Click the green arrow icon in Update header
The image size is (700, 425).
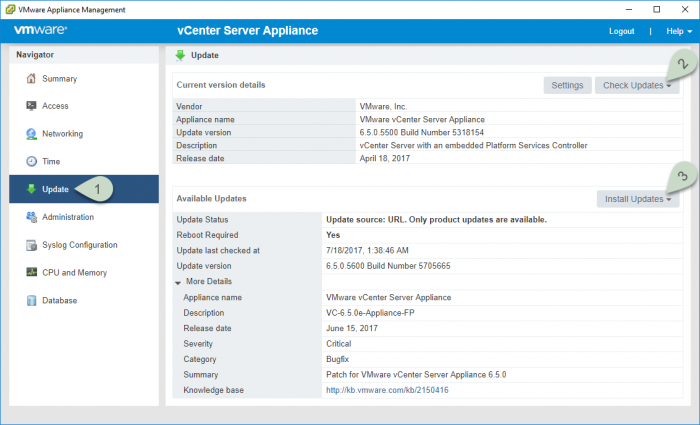[180, 55]
